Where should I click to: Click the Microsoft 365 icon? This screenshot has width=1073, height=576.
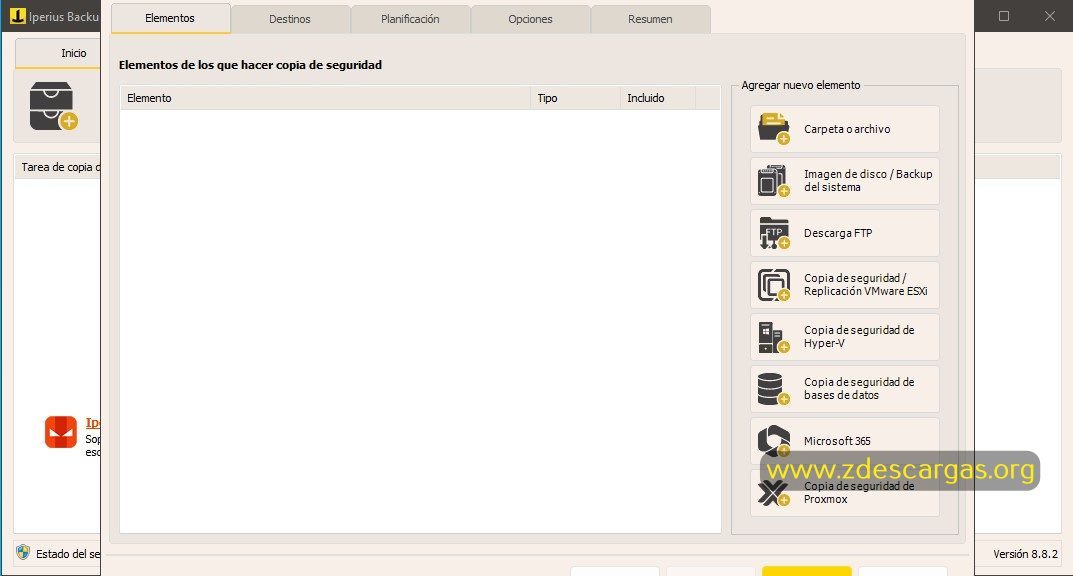pyautogui.click(x=773, y=441)
